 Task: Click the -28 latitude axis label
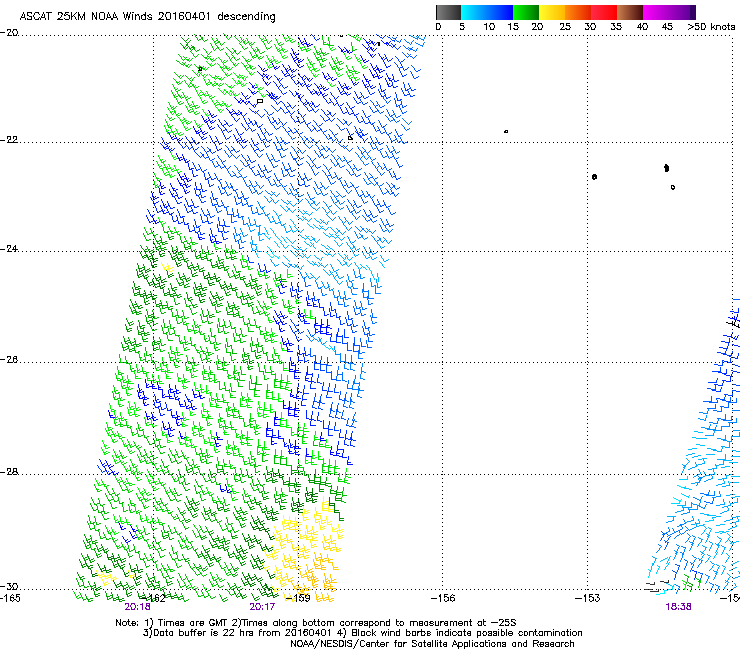click(x=9, y=472)
